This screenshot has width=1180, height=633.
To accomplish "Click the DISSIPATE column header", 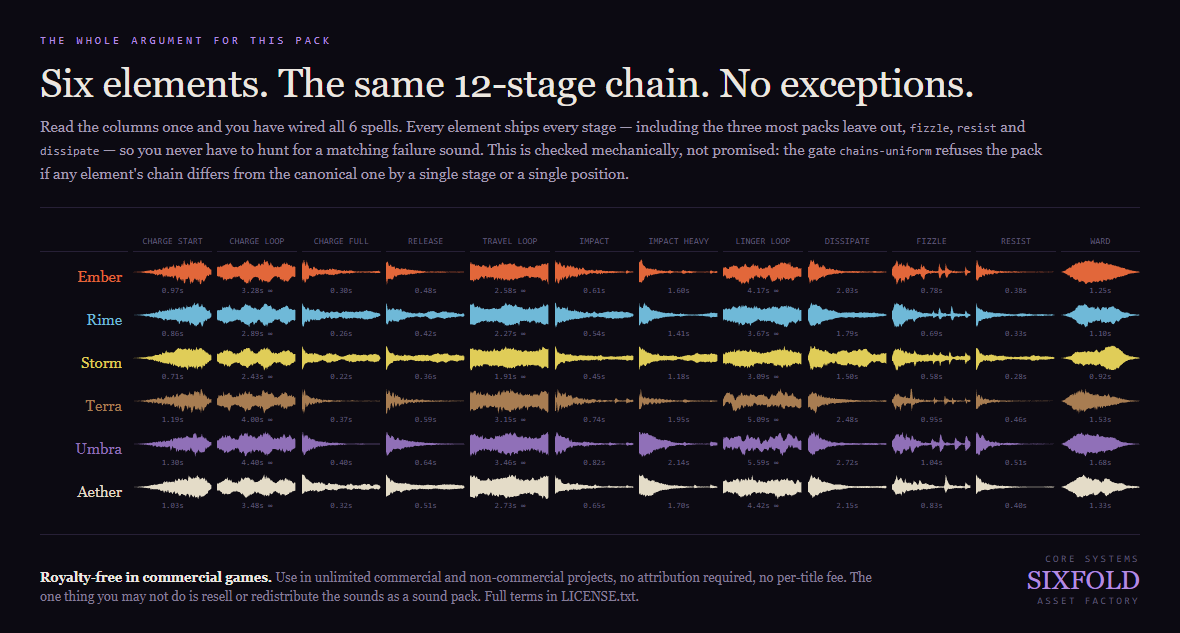I will (847, 241).
